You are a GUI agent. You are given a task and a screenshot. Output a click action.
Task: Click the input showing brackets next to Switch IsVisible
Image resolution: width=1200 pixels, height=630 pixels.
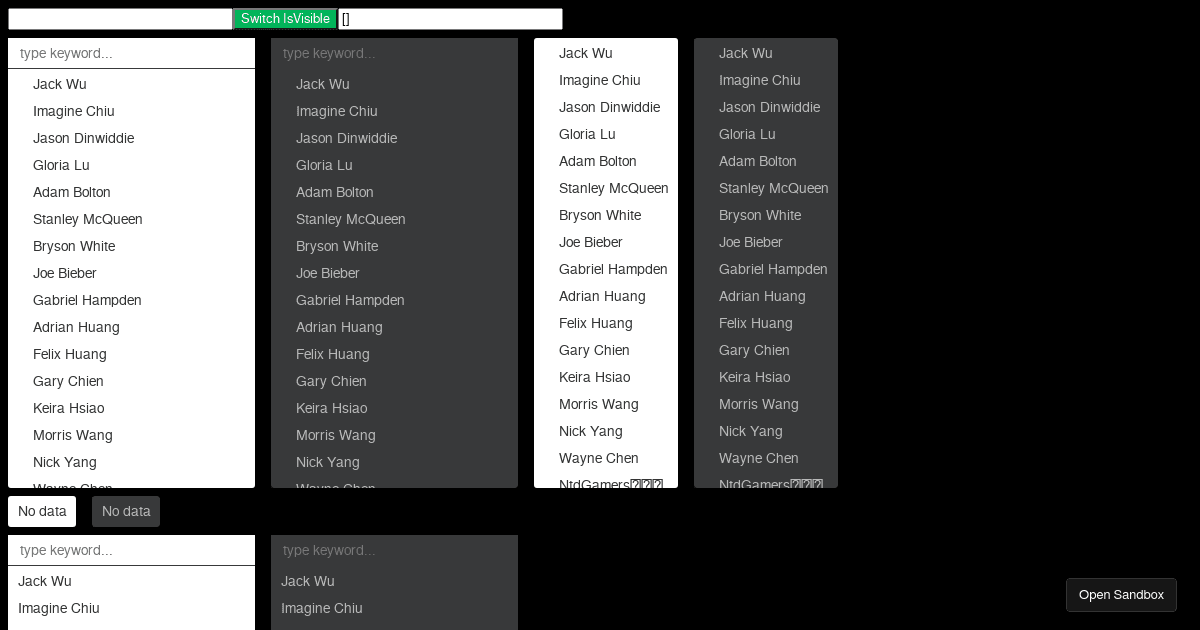pyautogui.click(x=450, y=18)
